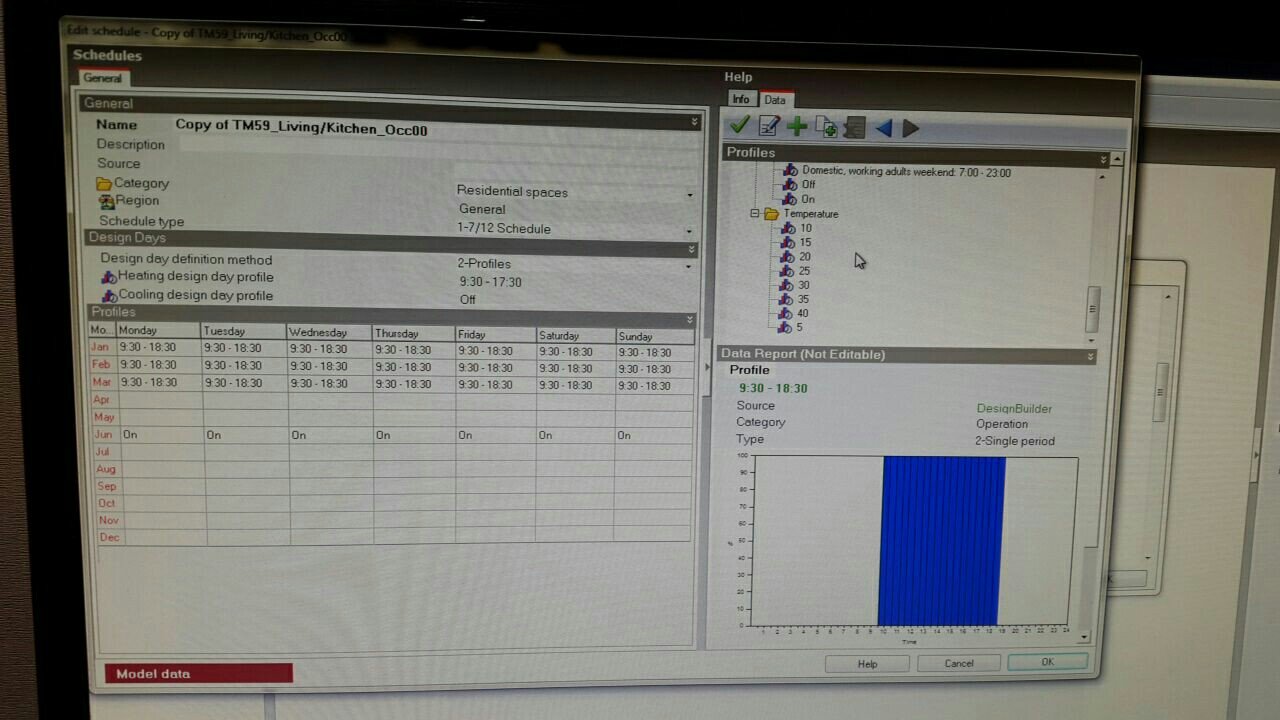Click the Temperature folder icon in the tree
The width and height of the screenshot is (1280, 720).
click(x=771, y=214)
